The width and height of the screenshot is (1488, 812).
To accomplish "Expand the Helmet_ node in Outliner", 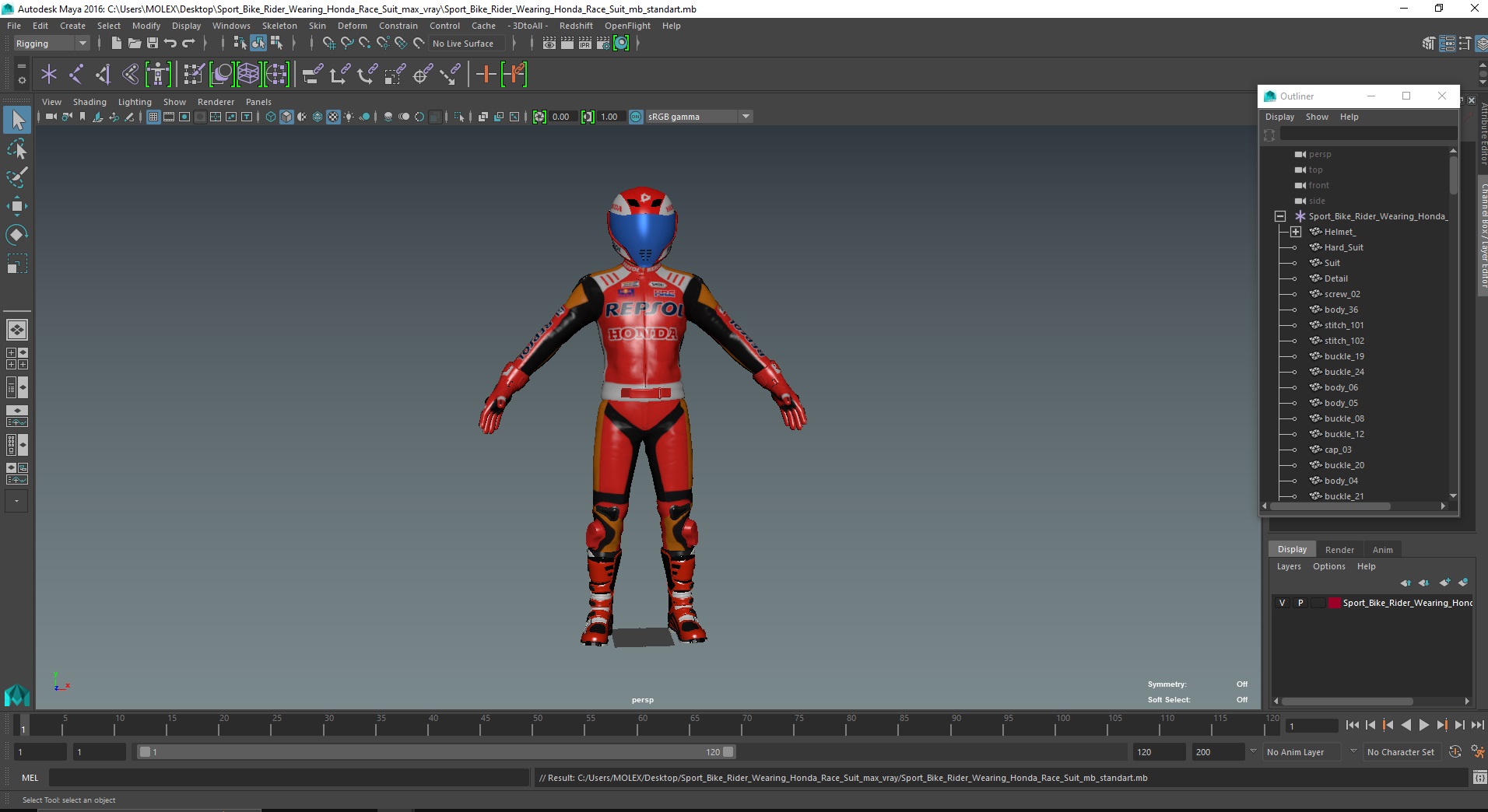I will point(1296,232).
